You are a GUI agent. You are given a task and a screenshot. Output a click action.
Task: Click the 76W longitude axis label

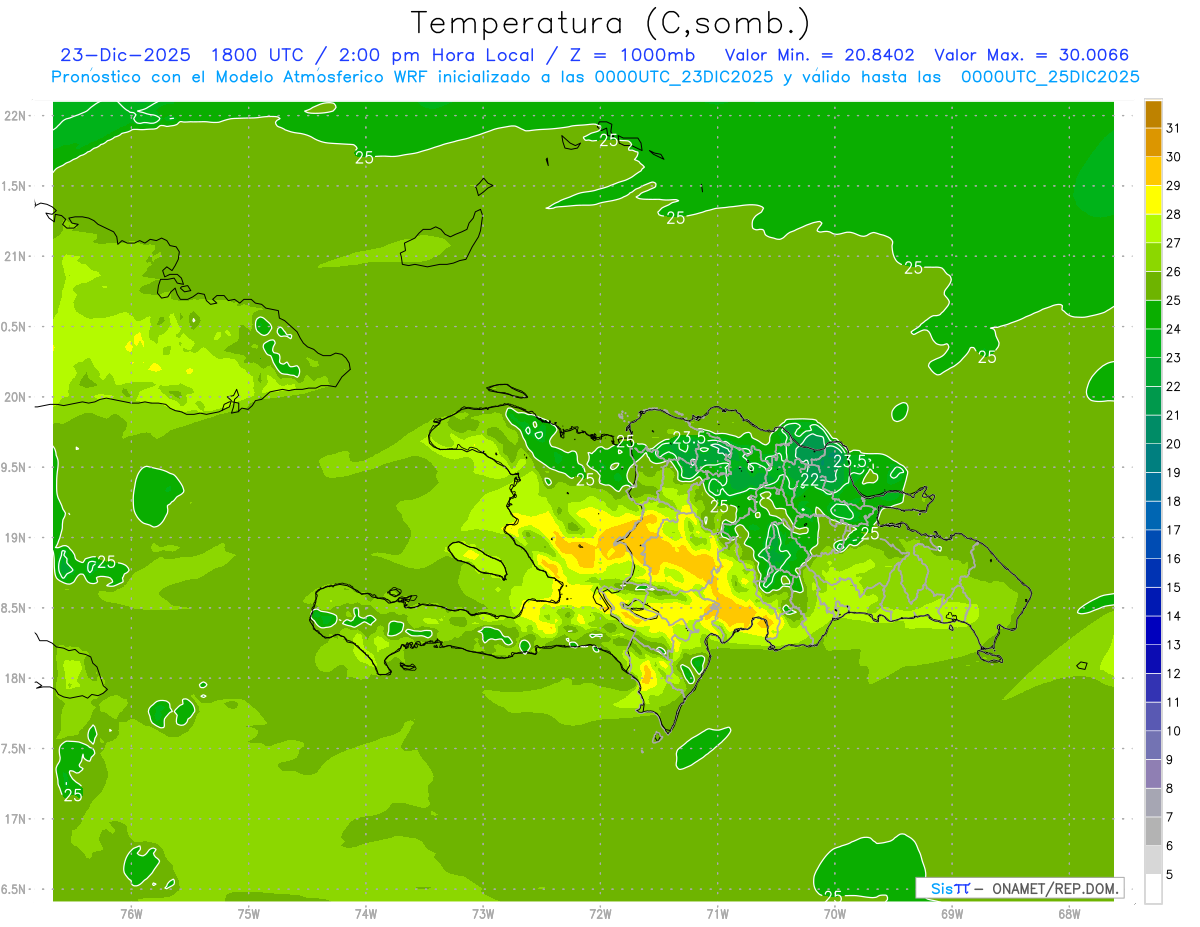click(x=131, y=913)
